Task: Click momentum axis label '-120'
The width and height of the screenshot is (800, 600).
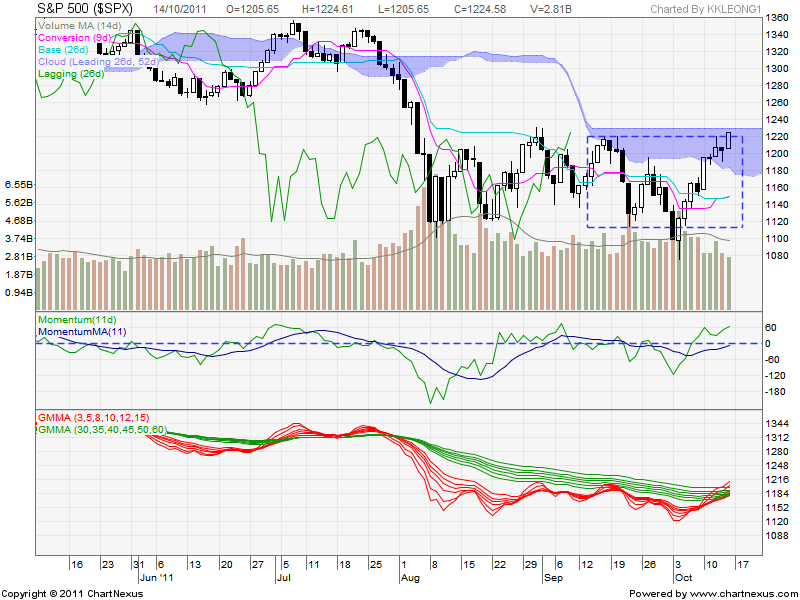Action: 775,376
